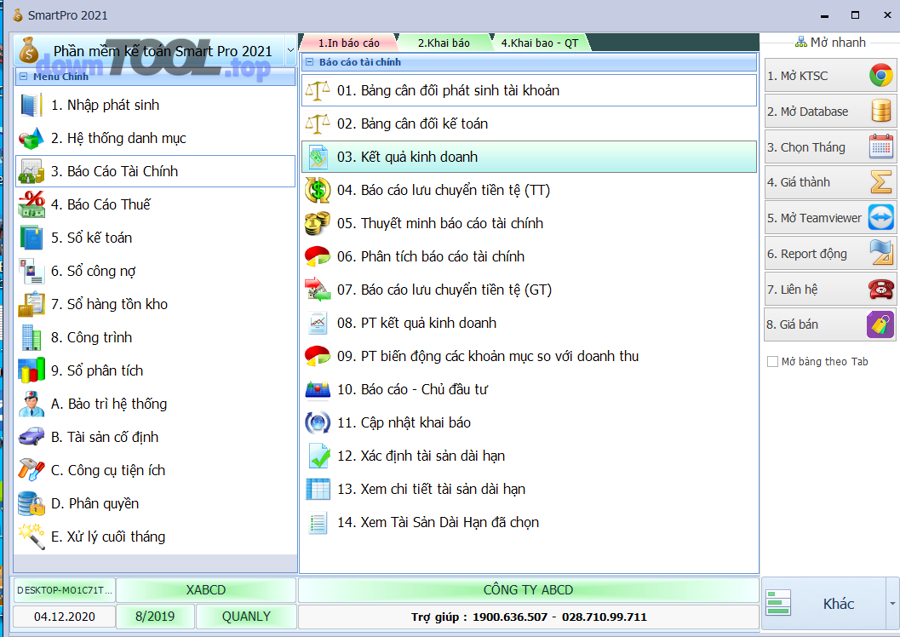Click the coins icon beside Thuyết minh báo cáo tài chính

point(317,223)
